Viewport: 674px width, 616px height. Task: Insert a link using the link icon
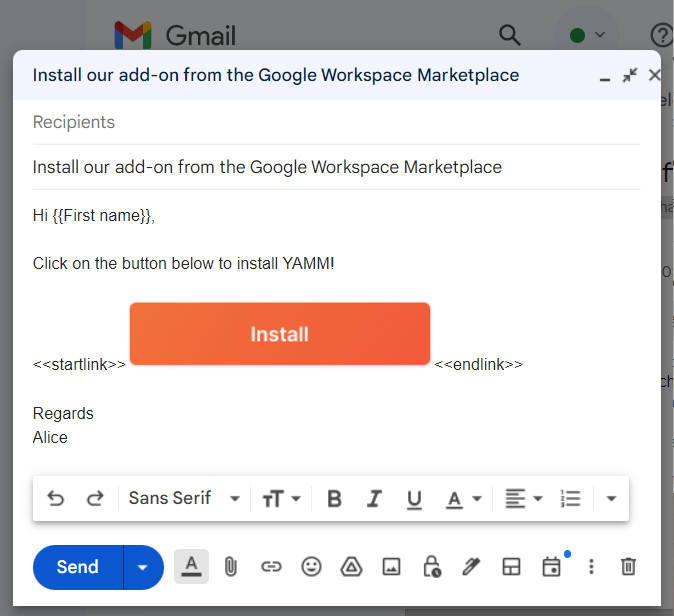[x=271, y=567]
